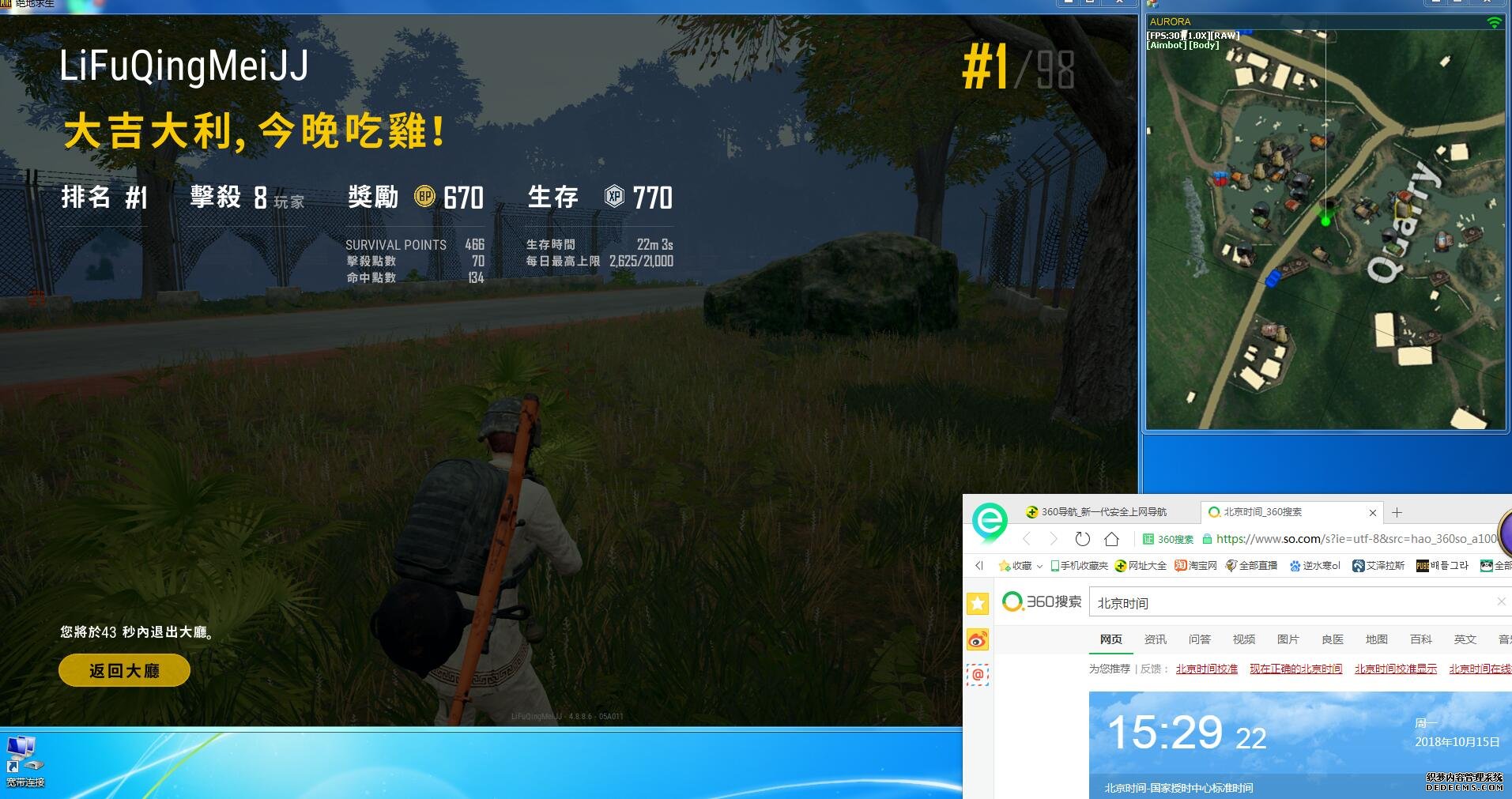Open the @ mail sidebar icon
The image size is (1512, 799).
click(x=978, y=674)
